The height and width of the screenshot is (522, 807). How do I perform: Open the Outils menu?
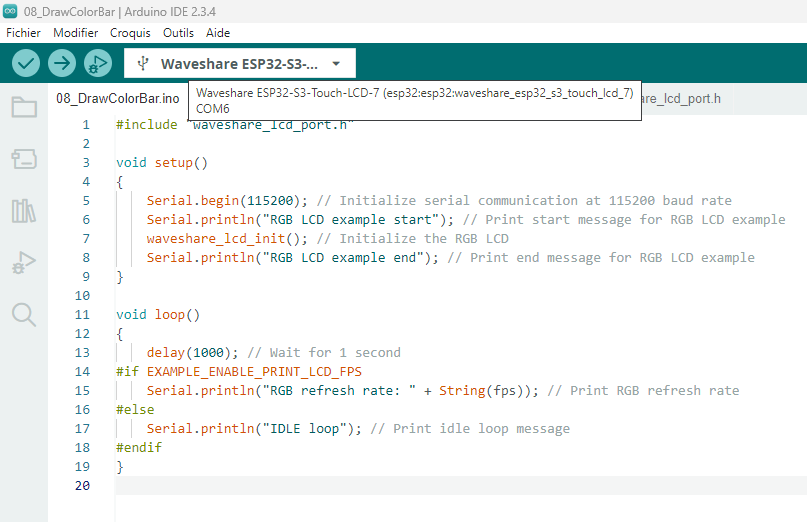tap(178, 33)
